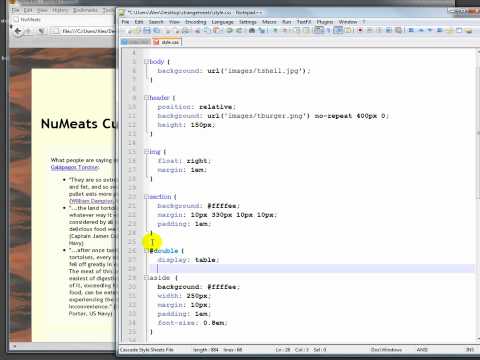Open the Edit menu in Notepad++
This screenshot has height=360, width=480.
[x=139, y=22]
